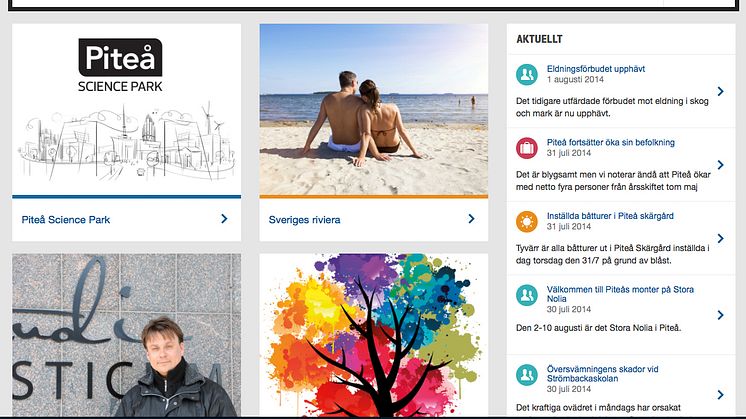Click the Sveriges riviera card title
The image size is (746, 419).
click(x=304, y=220)
